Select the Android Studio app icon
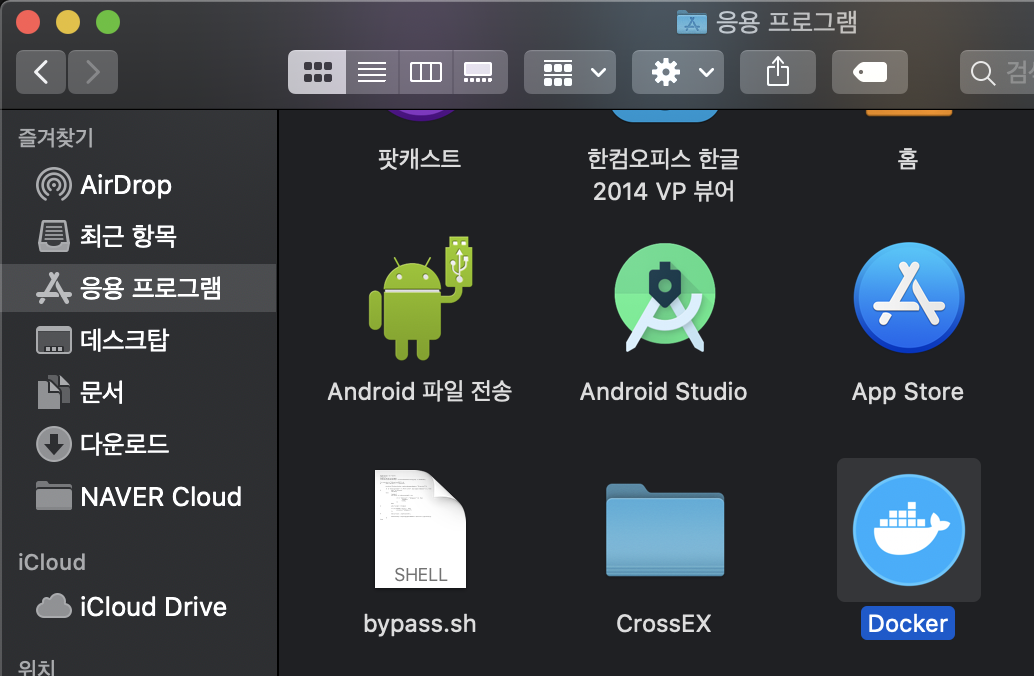Screen dimensions: 1034x676 pyautogui.click(x=664, y=297)
